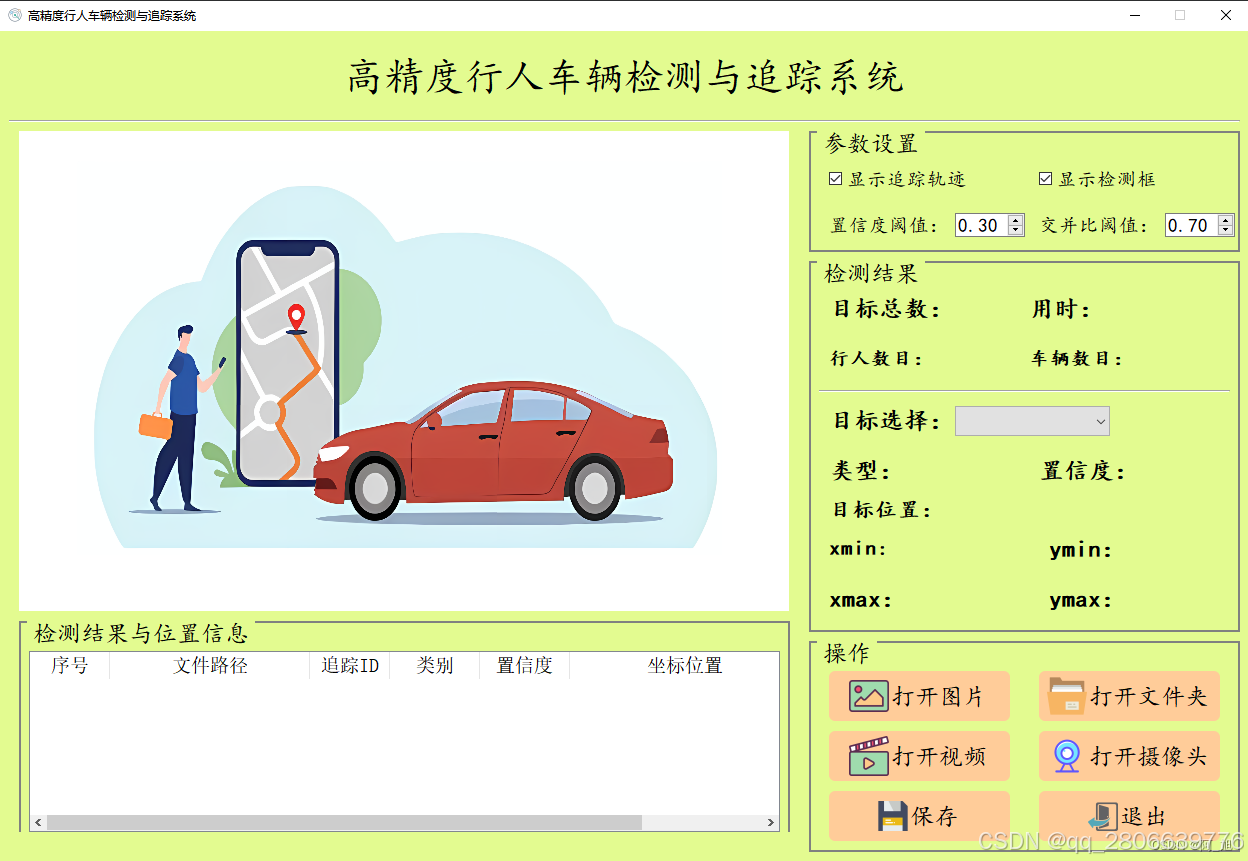The height and width of the screenshot is (861, 1248).
Task: Click the 序号 column header
Action: [x=70, y=666]
